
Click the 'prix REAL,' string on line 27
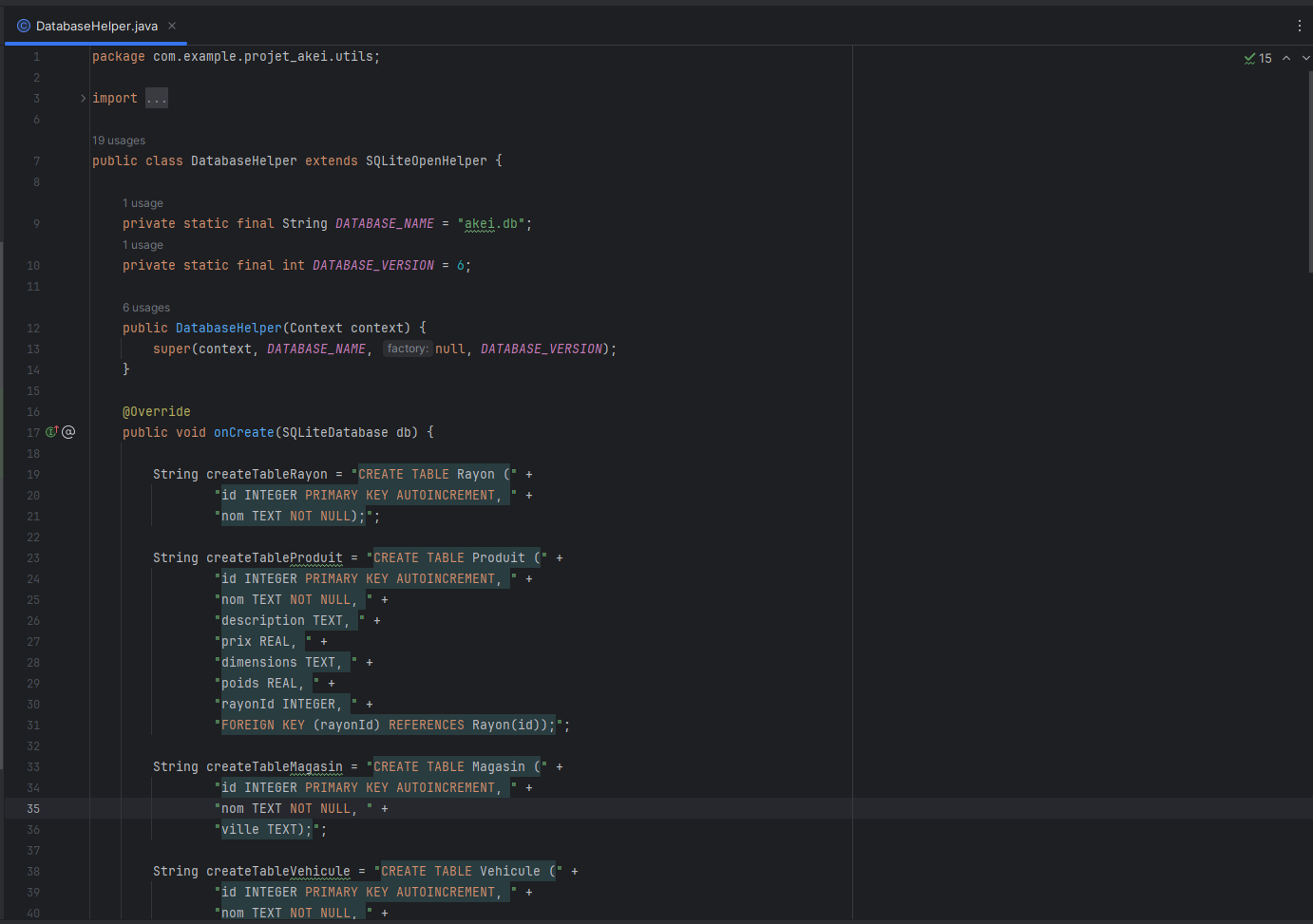tap(263, 642)
